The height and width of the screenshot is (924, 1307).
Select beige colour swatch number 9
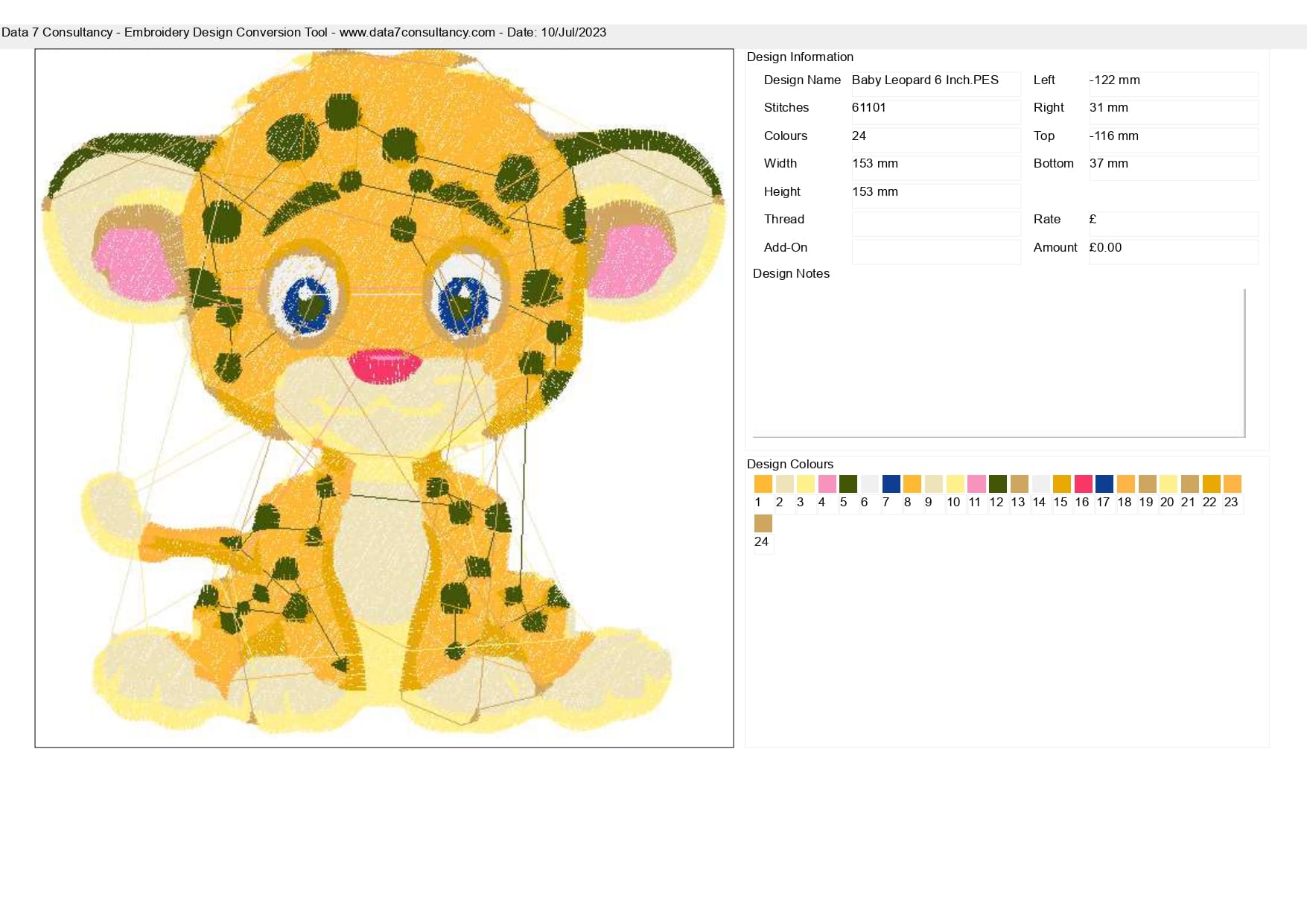[x=933, y=484]
